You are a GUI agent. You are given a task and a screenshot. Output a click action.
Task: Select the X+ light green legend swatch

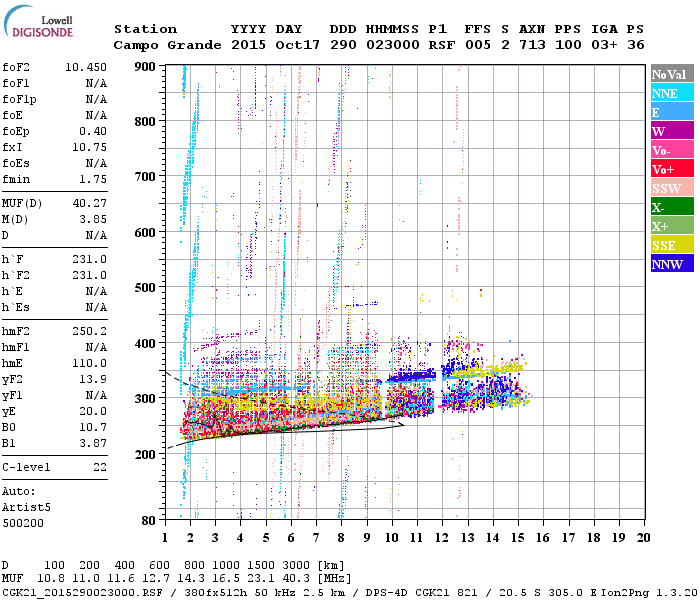(672, 226)
